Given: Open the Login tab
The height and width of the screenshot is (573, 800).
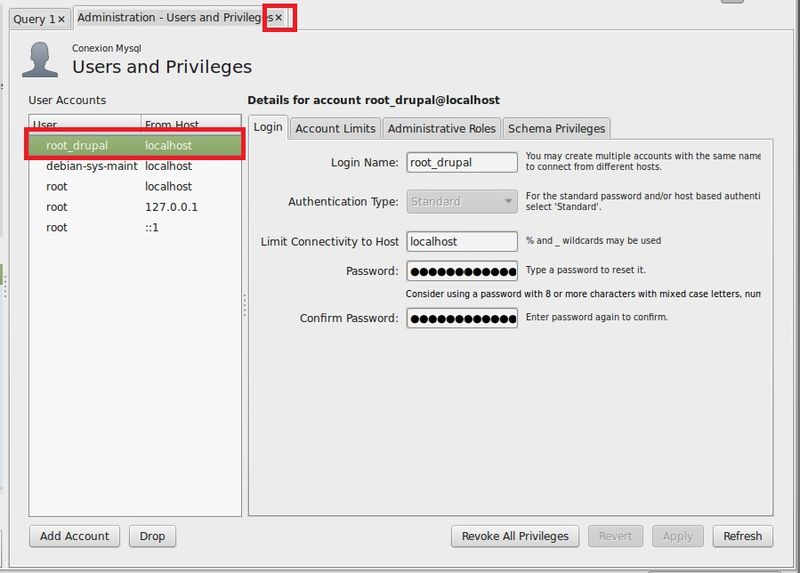Looking at the screenshot, I should click(x=268, y=127).
